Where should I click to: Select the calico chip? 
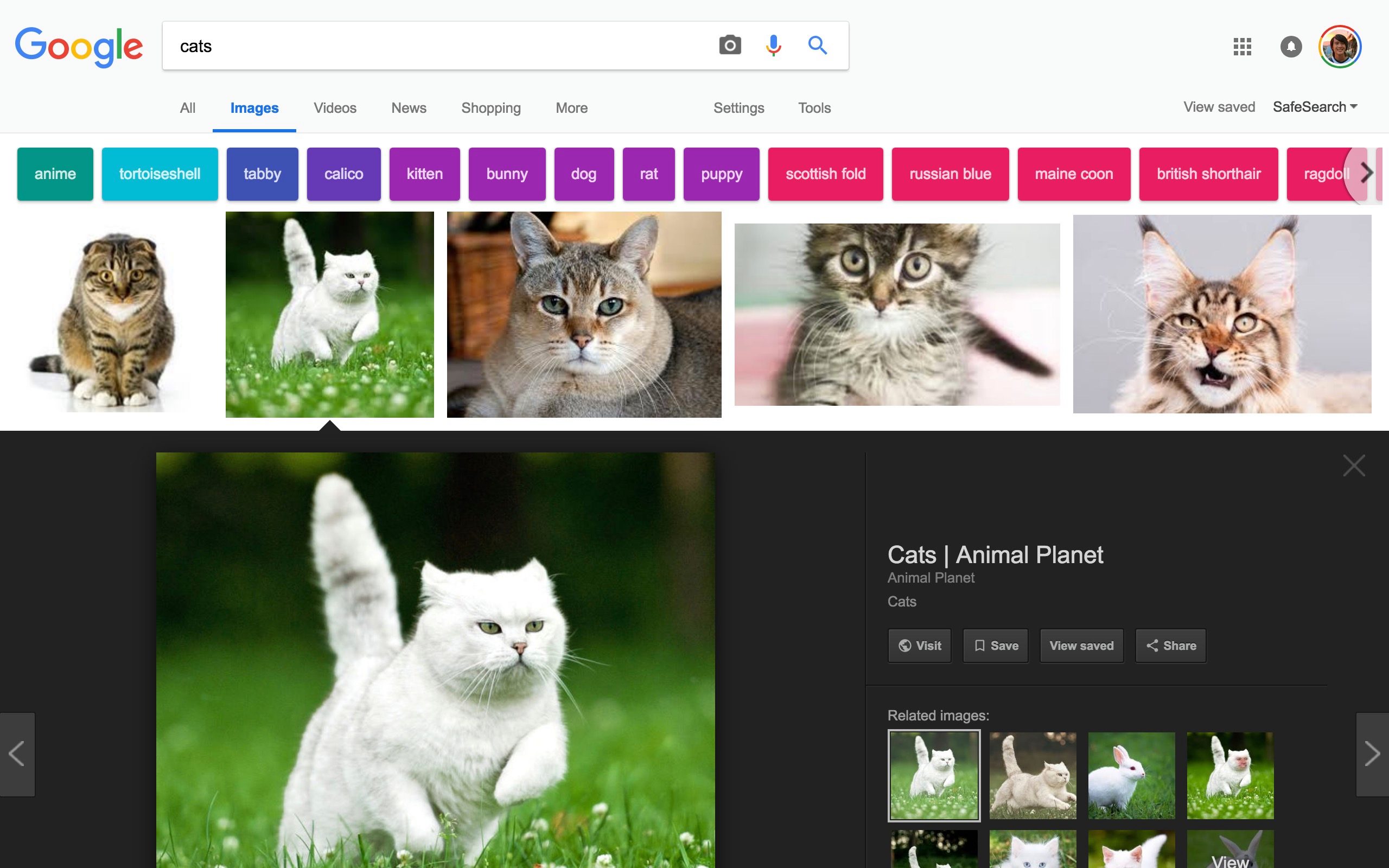344,174
